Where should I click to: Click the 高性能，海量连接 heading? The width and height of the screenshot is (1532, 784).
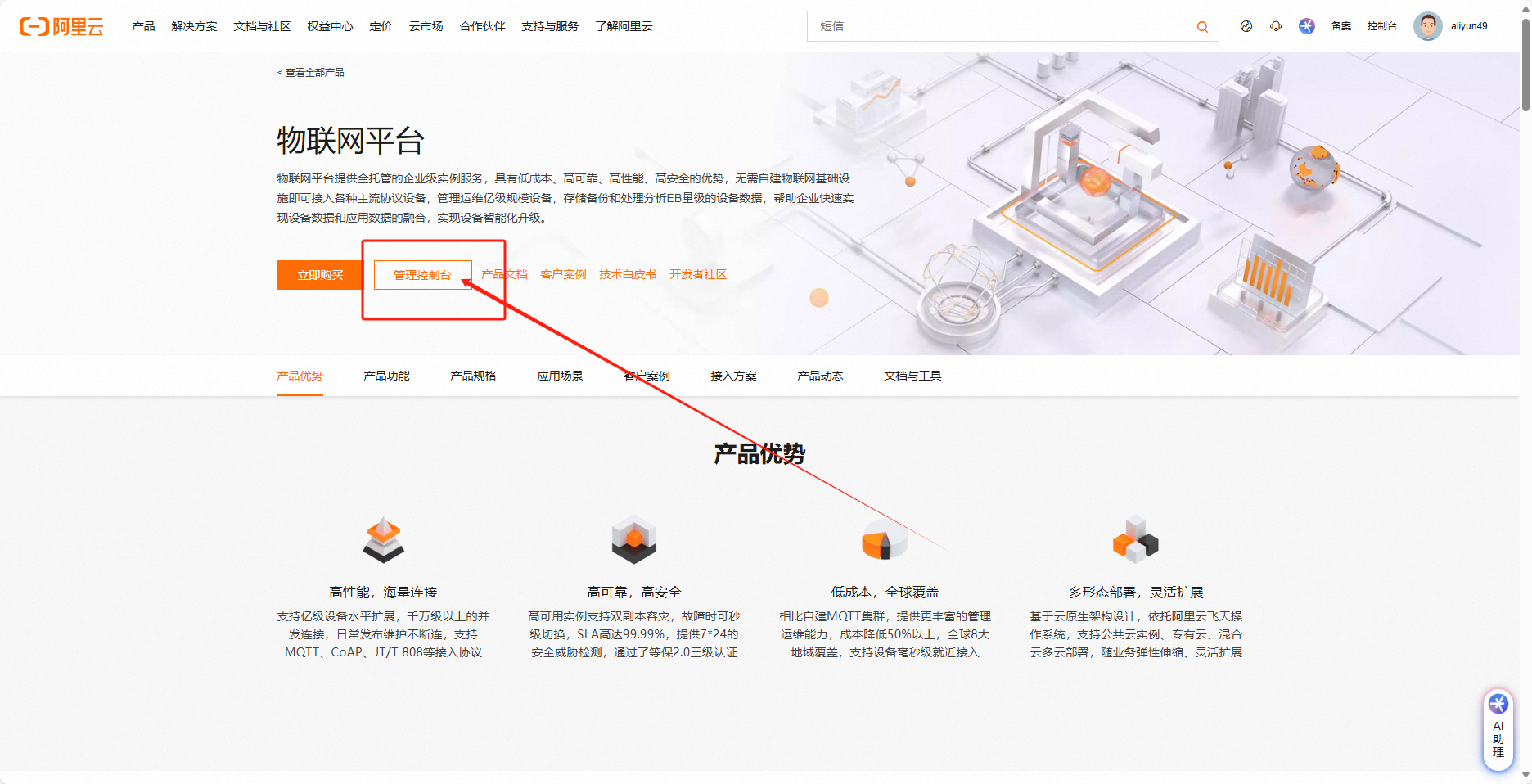point(383,592)
